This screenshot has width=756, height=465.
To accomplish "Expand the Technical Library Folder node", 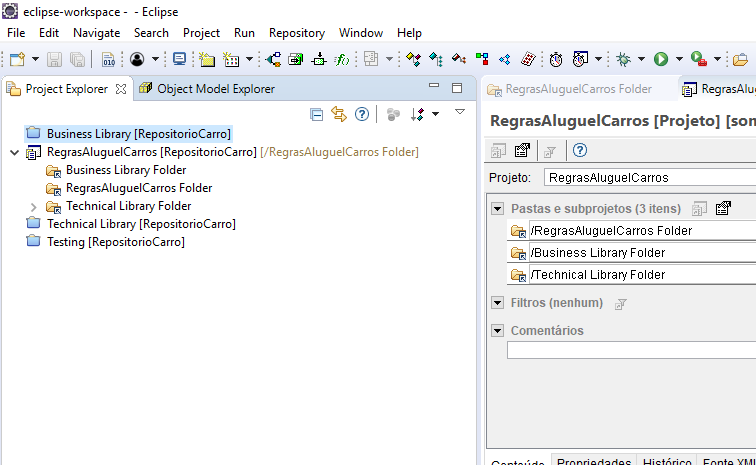I will pyautogui.click(x=33, y=207).
